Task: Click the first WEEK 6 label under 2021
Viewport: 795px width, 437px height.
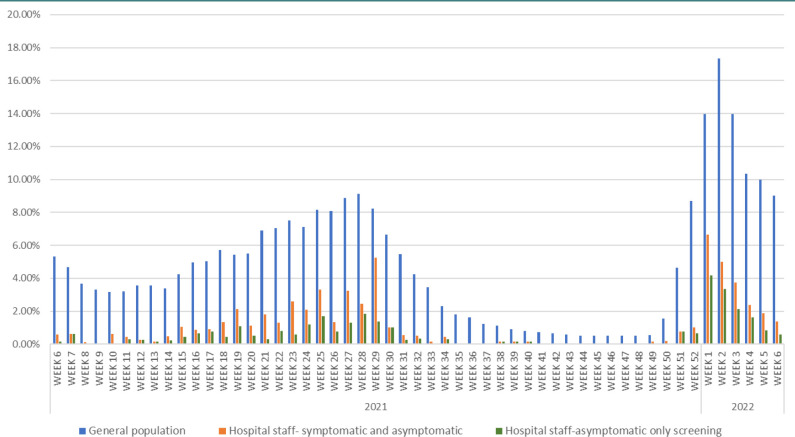Action: [57, 367]
